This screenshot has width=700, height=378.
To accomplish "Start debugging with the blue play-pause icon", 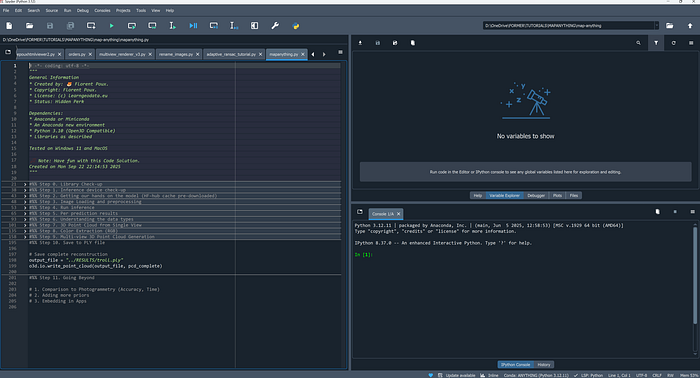I will (193, 26).
